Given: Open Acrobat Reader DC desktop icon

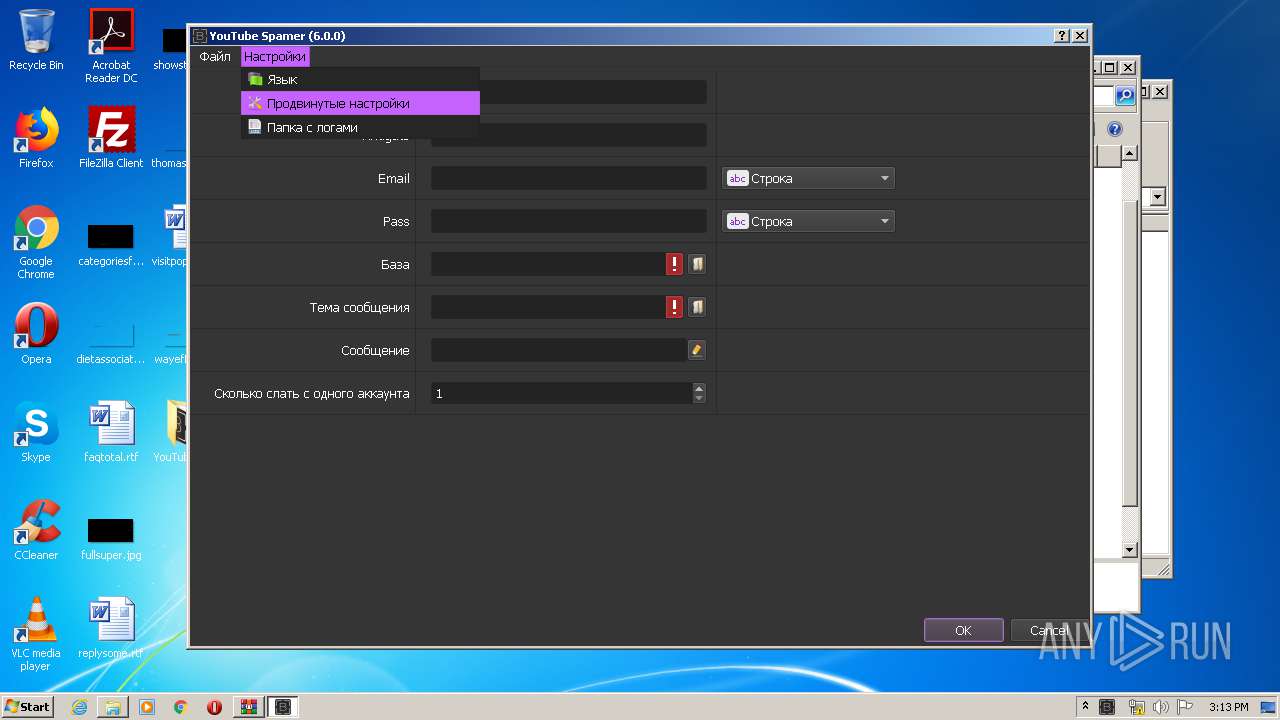Looking at the screenshot, I should click(111, 46).
